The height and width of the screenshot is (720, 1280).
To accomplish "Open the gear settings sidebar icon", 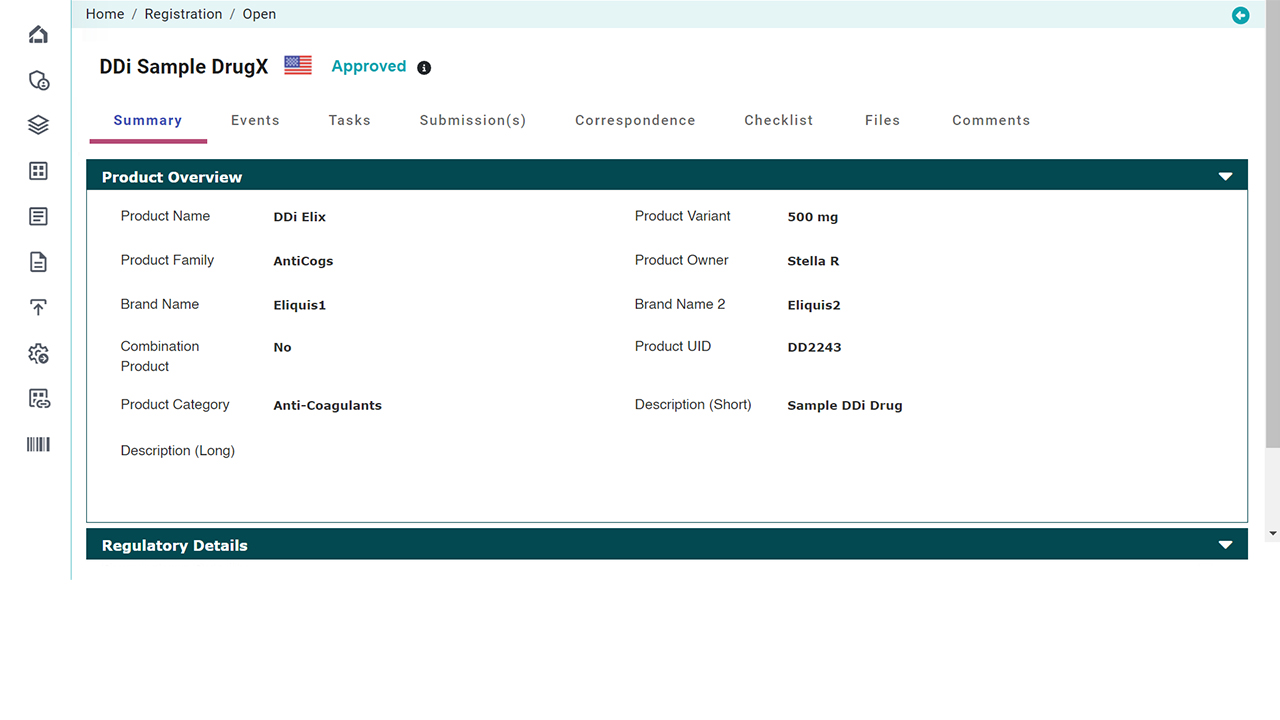I will coord(38,354).
